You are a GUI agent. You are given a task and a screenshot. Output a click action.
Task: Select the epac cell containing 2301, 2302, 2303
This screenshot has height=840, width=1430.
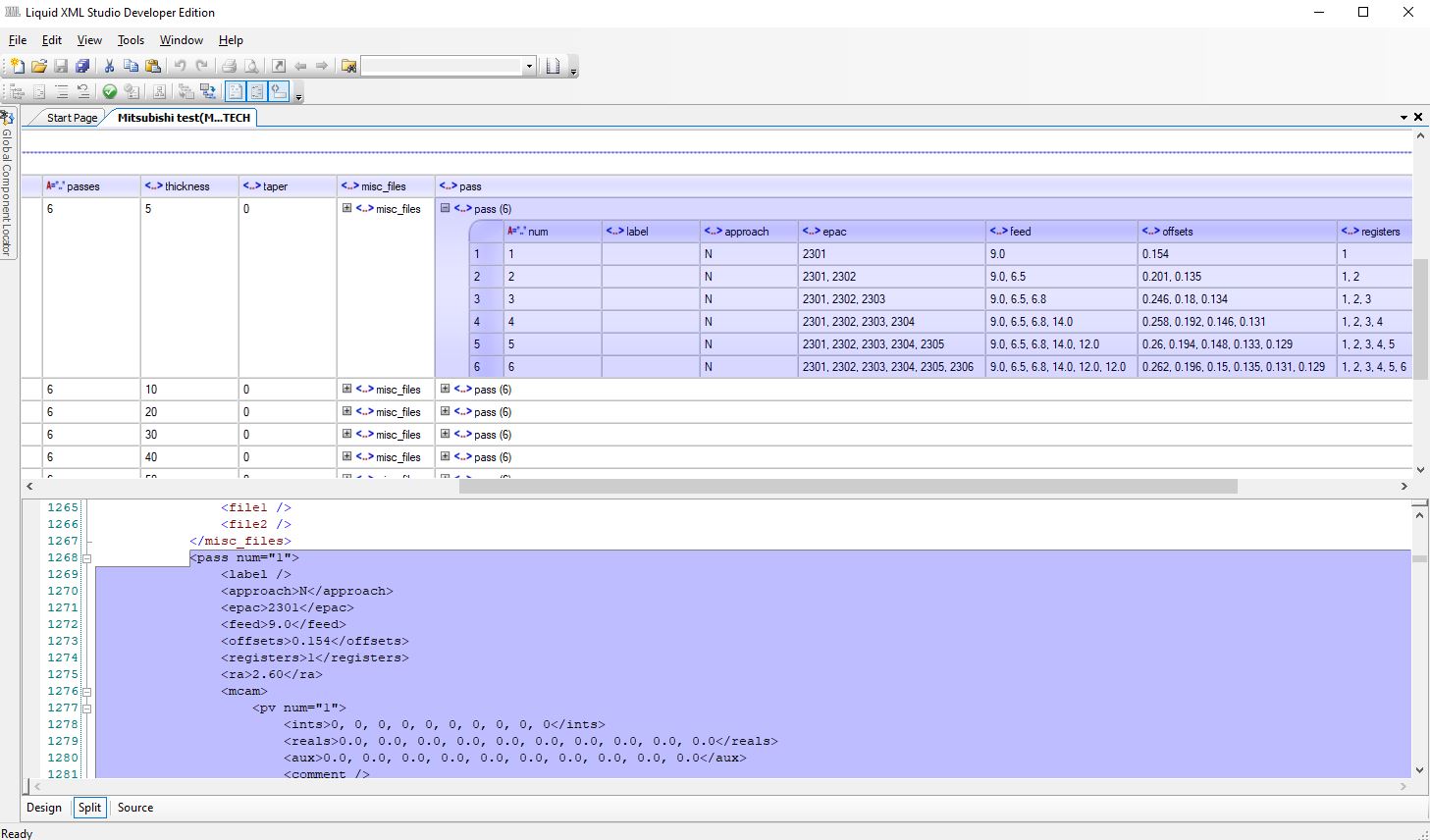891,299
